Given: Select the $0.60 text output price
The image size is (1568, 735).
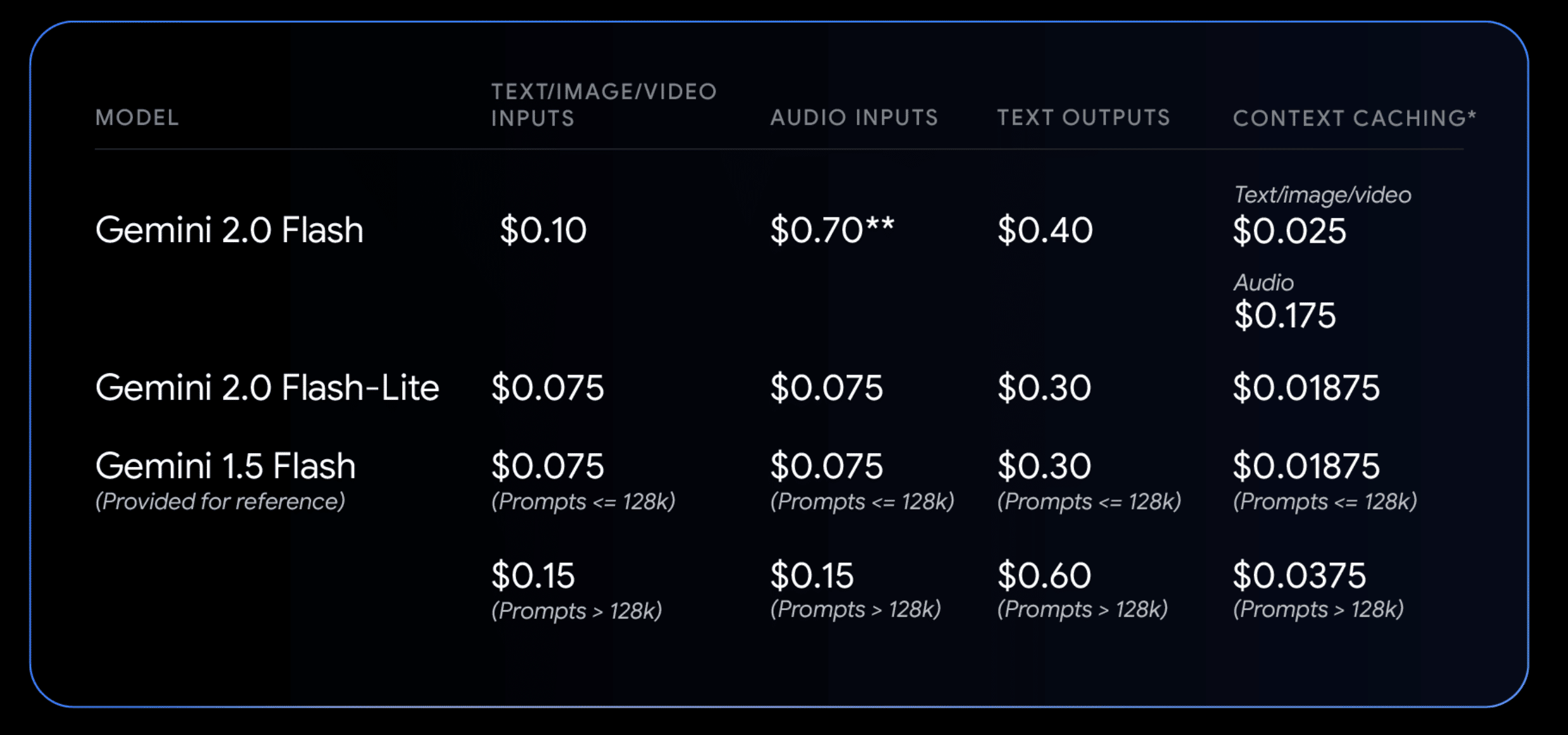Looking at the screenshot, I should [x=1044, y=575].
